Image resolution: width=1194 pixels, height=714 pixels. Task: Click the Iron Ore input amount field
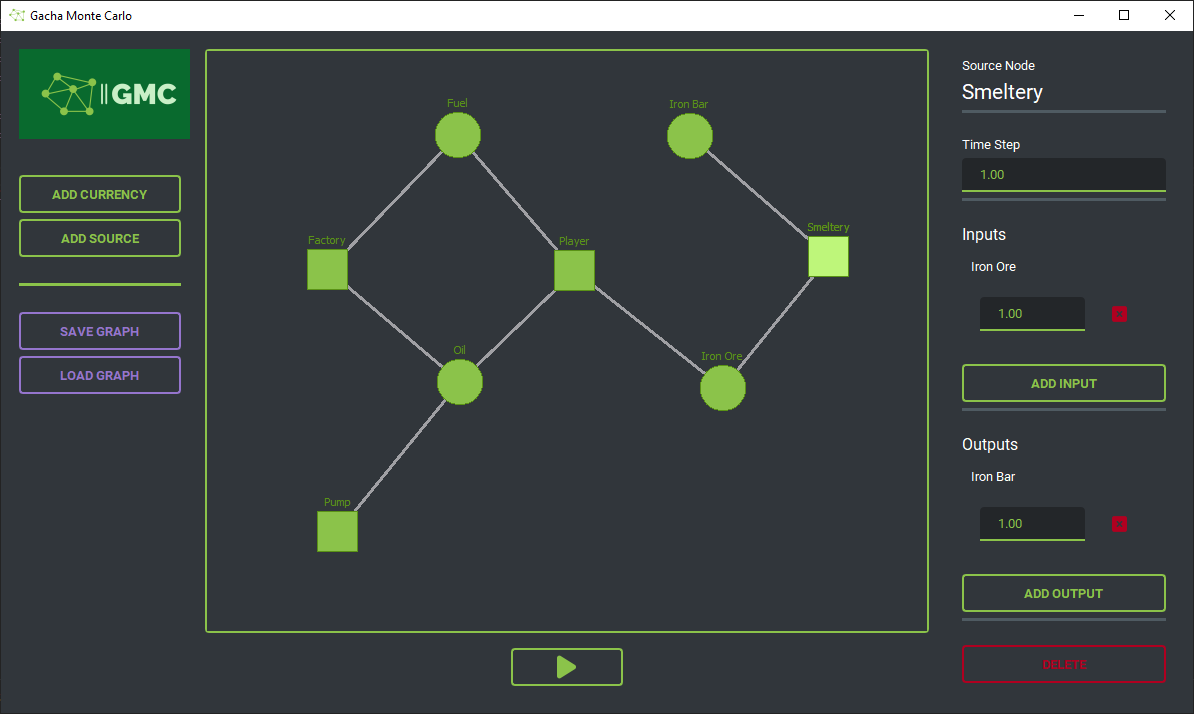click(1032, 313)
